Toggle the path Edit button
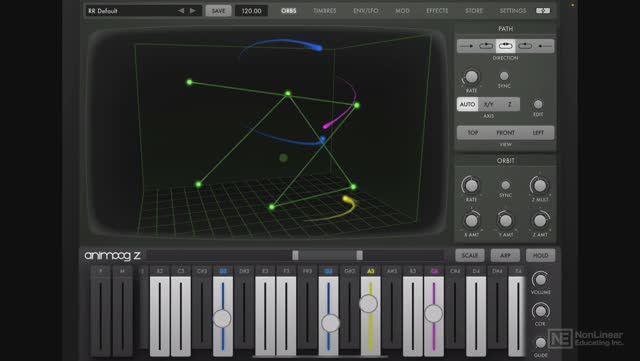Screen dimensions: 640x361 538,104
